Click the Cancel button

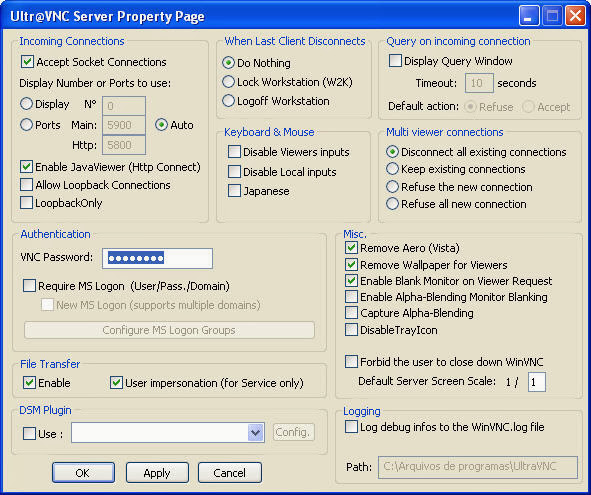coord(230,473)
